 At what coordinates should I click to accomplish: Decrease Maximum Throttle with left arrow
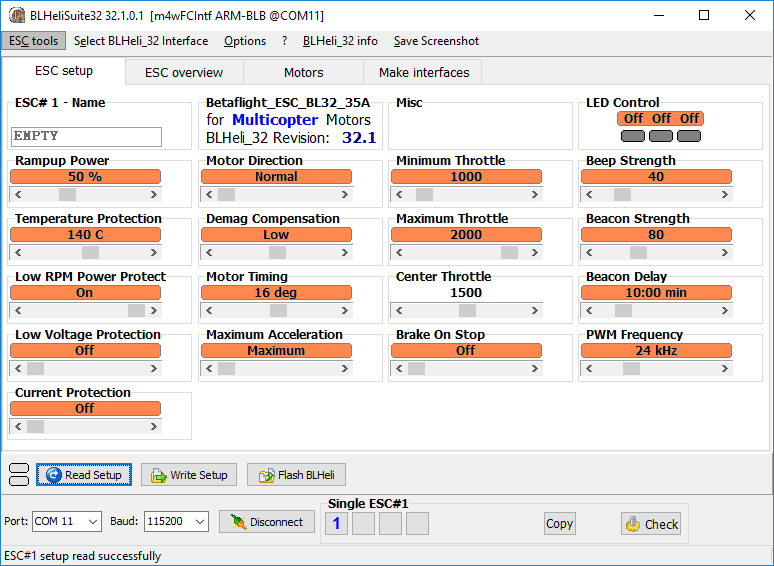tap(399, 253)
